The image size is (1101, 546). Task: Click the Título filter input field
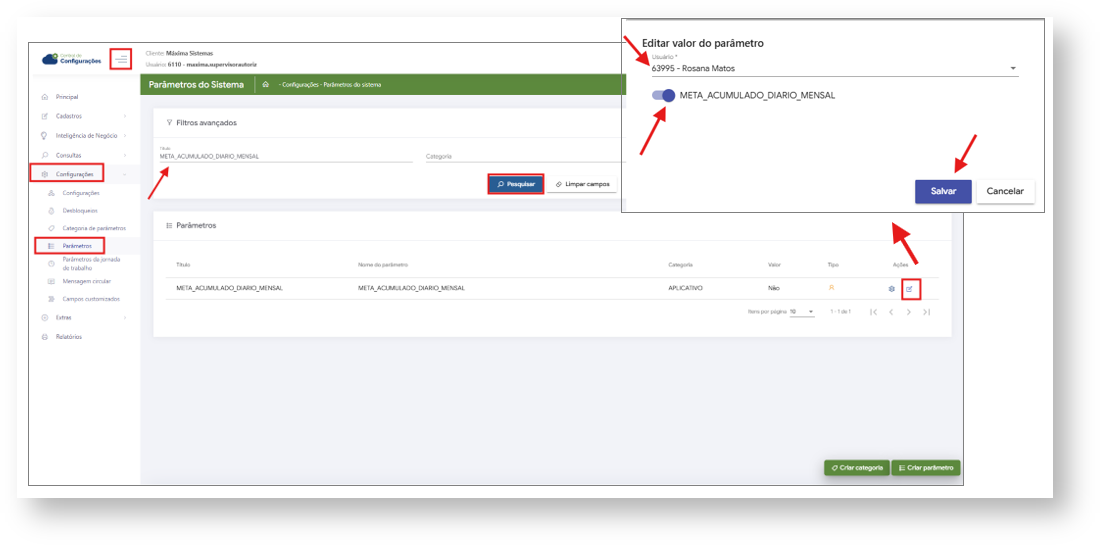point(286,154)
